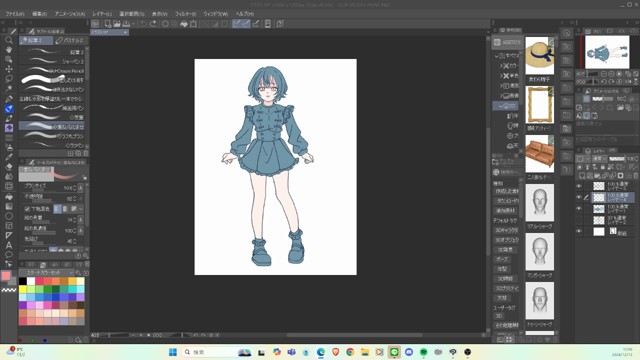Select the シャーペン2 sub tool

[x=52, y=61]
